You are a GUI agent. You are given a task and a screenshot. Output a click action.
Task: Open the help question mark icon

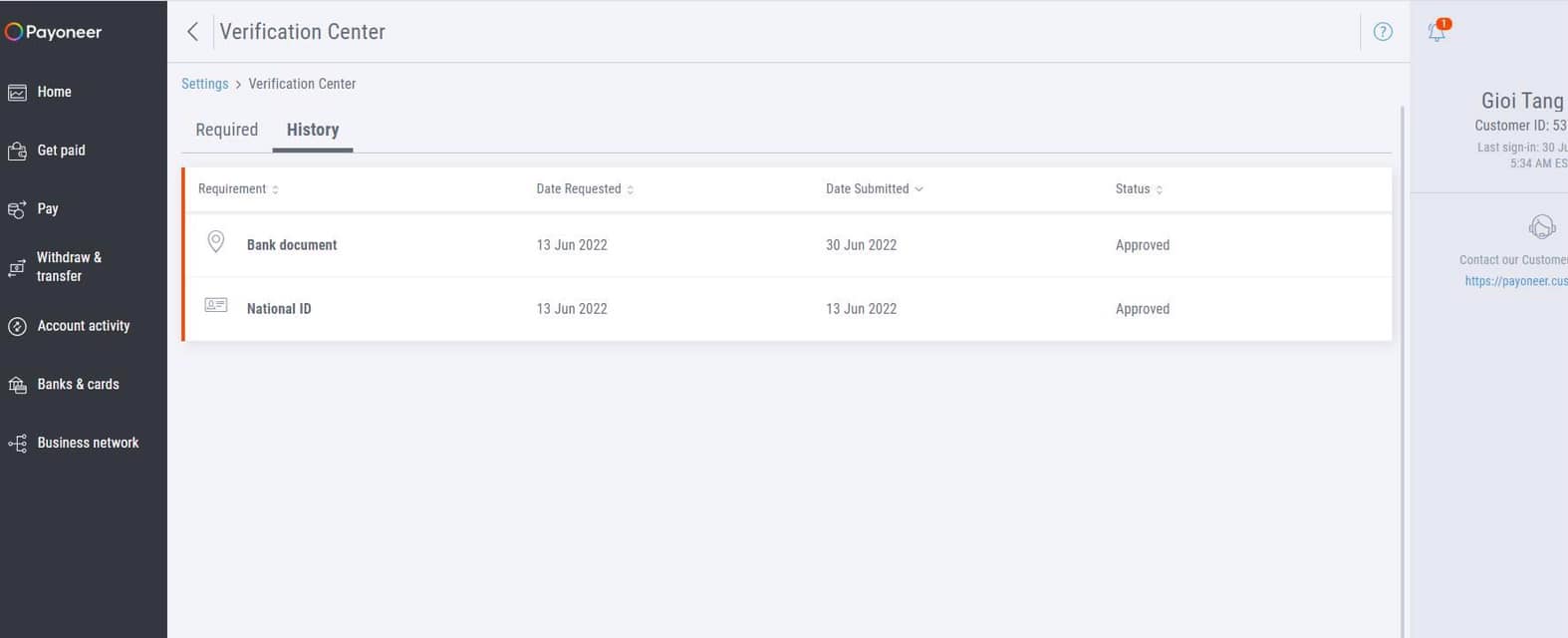1383,32
